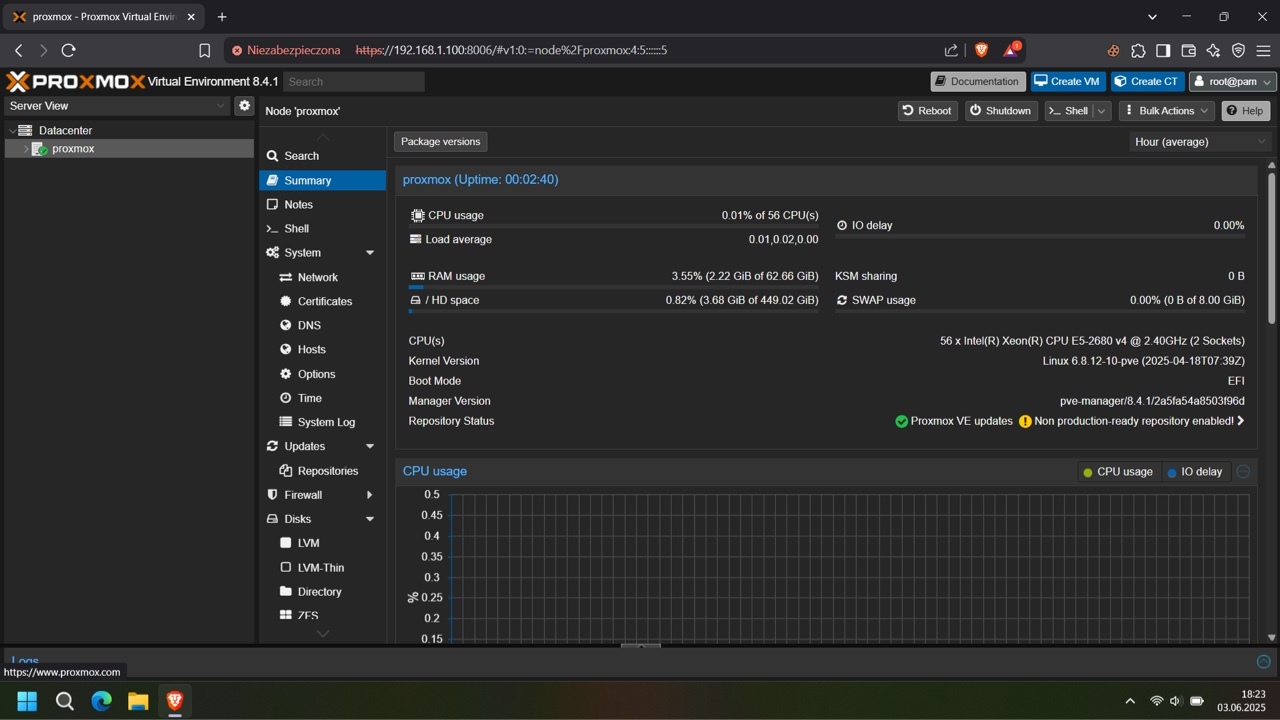Click the Proxmox search input field
Viewport: 1280px width, 720px height.
coord(354,82)
